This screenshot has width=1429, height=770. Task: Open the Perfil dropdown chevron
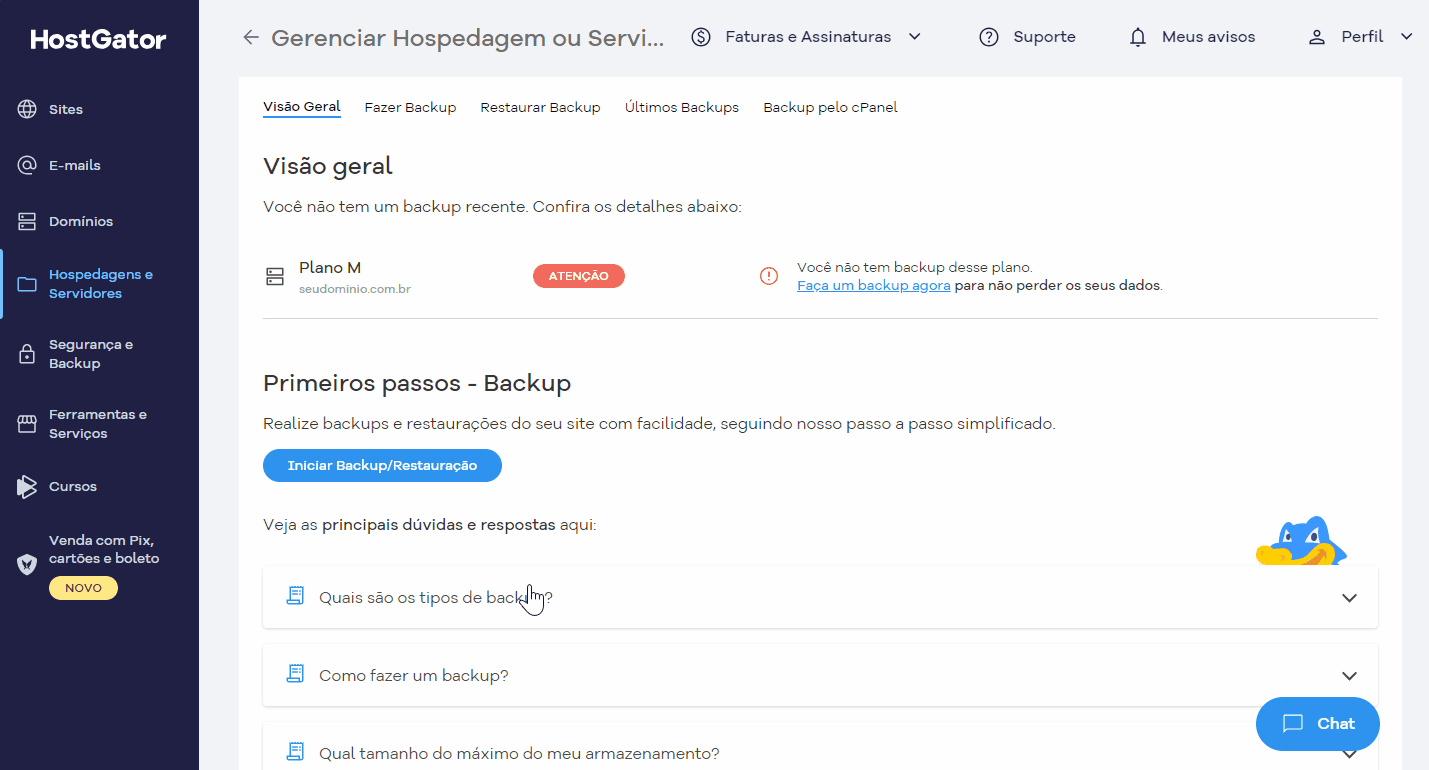[1407, 37]
